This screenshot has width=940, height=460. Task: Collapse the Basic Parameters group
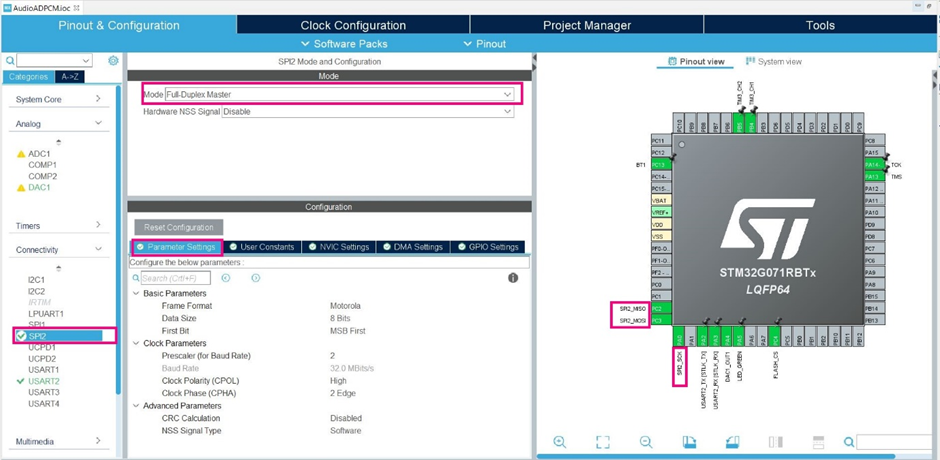tap(135, 293)
